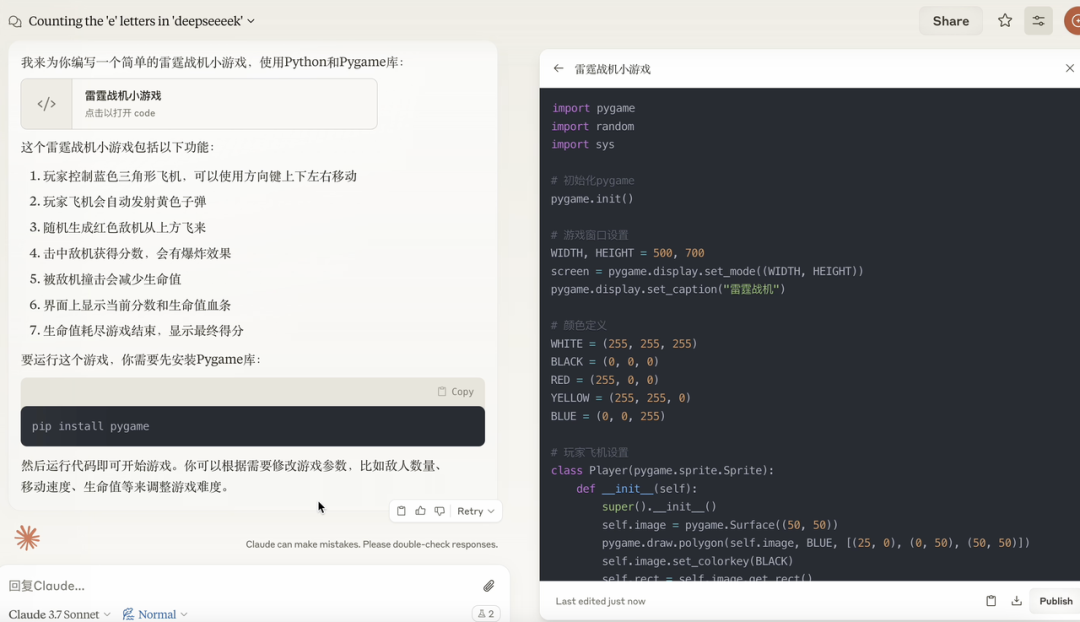
Task: Click the Share button
Action: click(x=950, y=21)
